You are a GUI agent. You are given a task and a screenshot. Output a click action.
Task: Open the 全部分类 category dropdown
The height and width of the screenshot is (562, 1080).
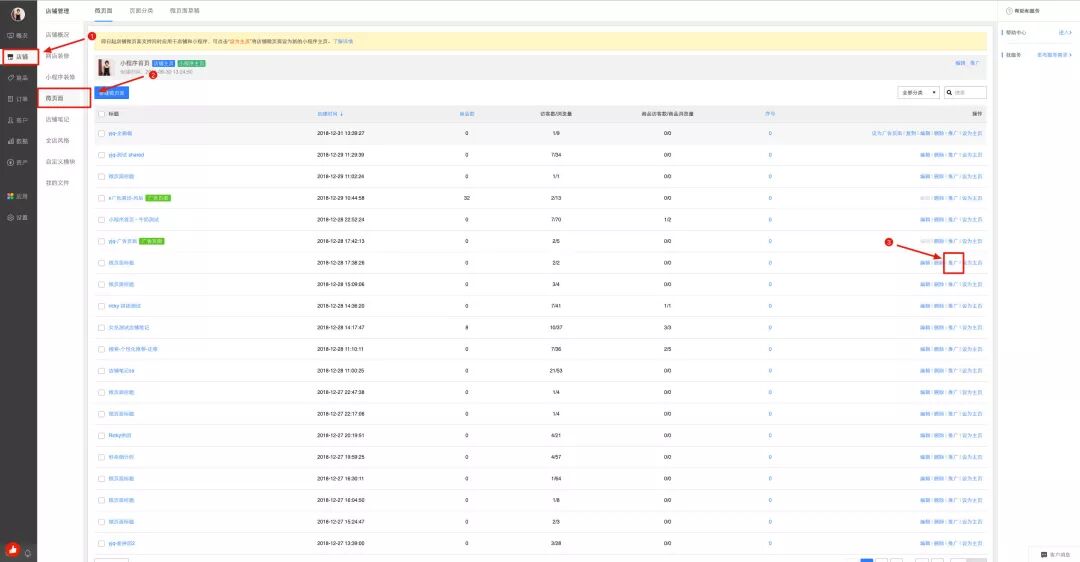[918, 92]
